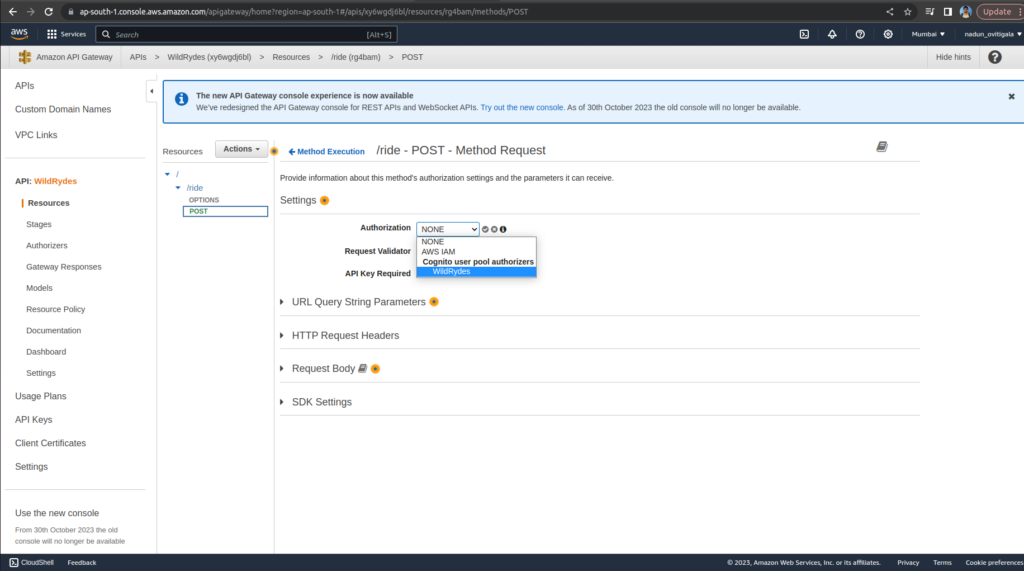Open Custom Domain Names in the sidebar

click(63, 109)
